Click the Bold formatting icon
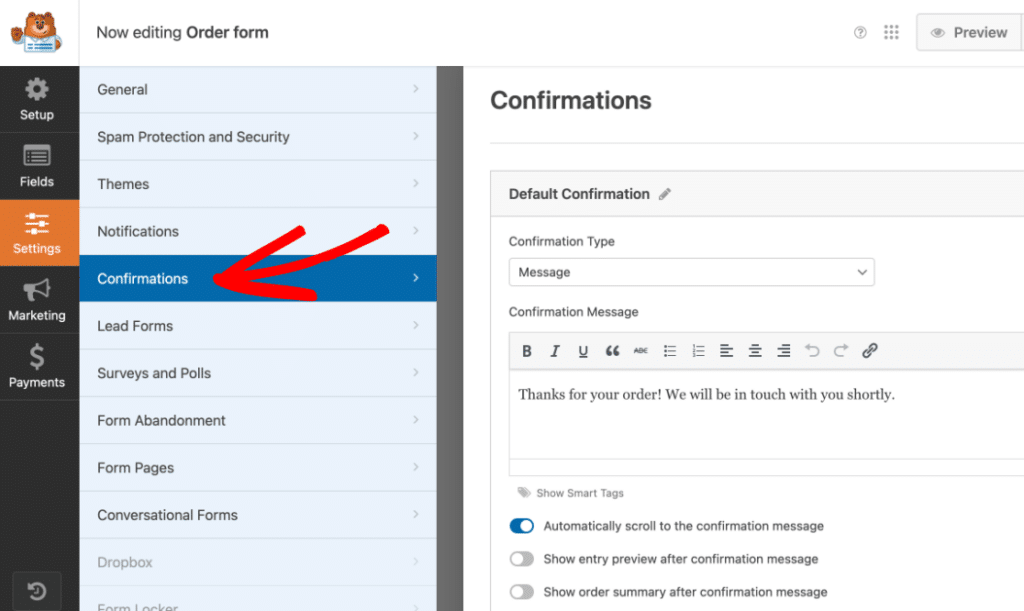 (527, 351)
